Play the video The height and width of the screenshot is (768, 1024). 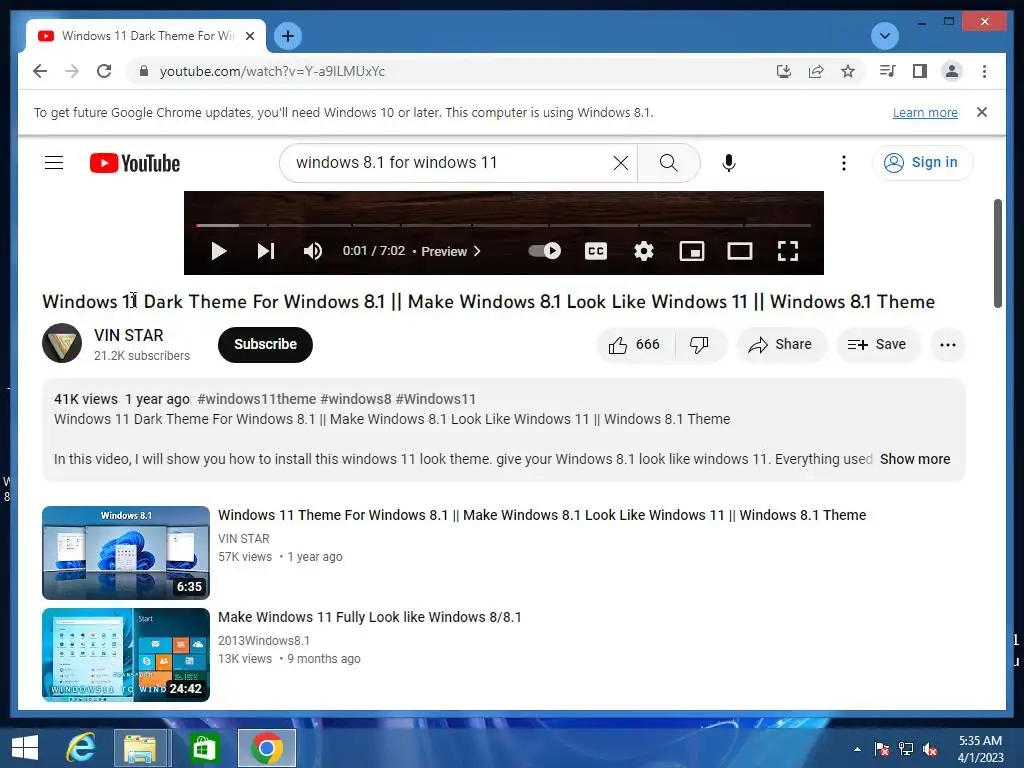[219, 251]
